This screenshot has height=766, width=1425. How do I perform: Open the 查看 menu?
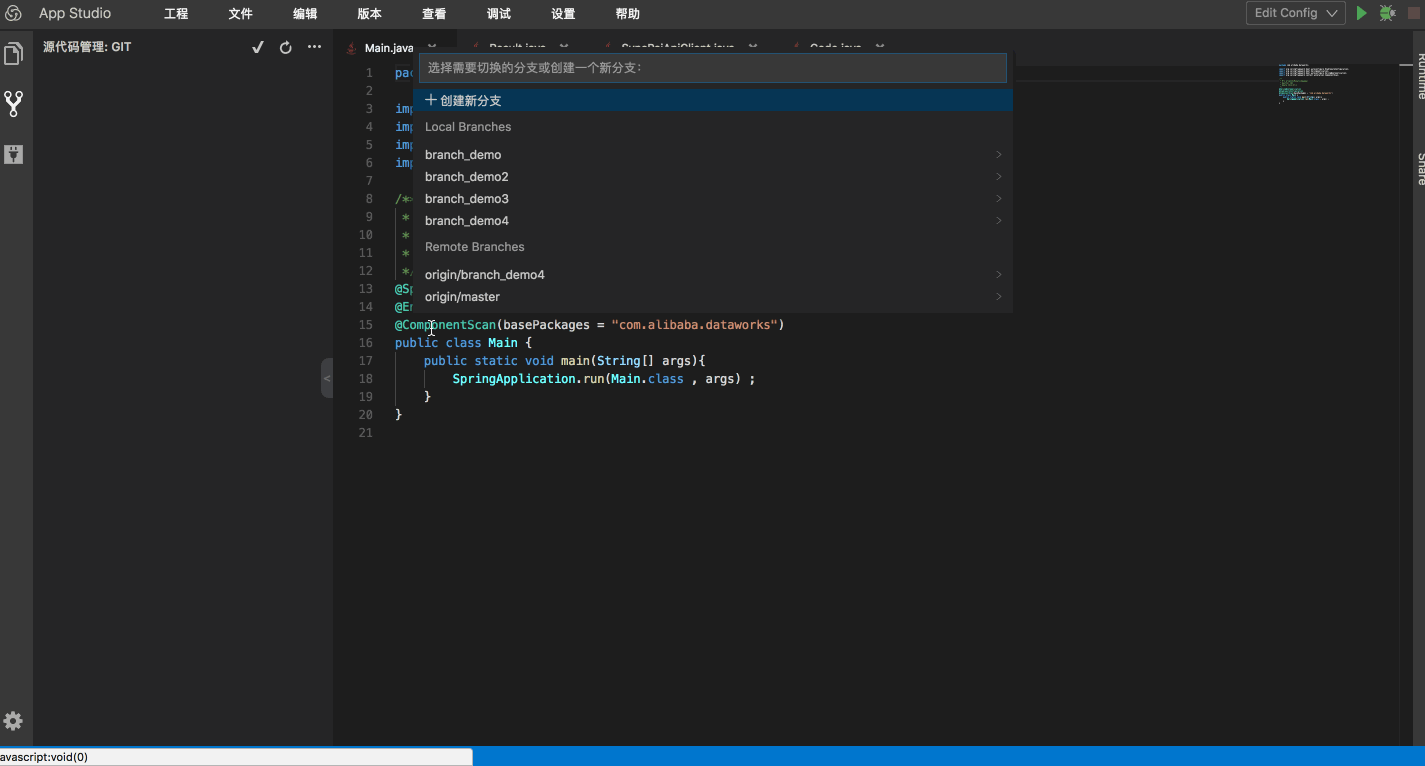pyautogui.click(x=434, y=14)
